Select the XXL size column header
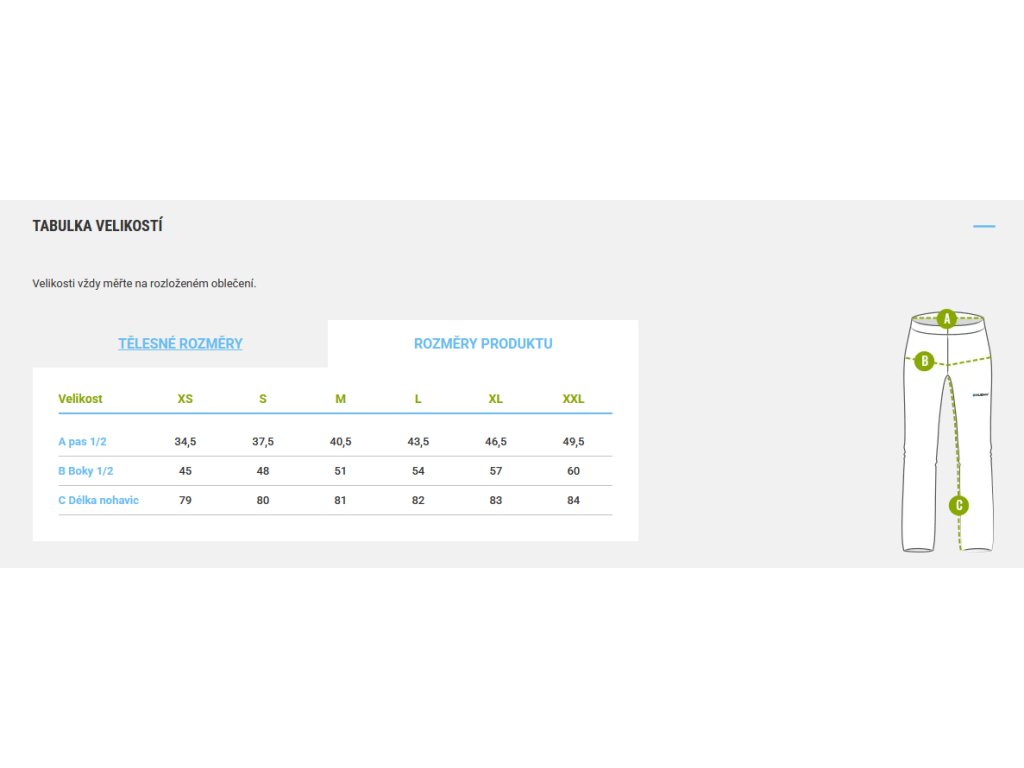This screenshot has height=768, width=1024. pos(573,398)
